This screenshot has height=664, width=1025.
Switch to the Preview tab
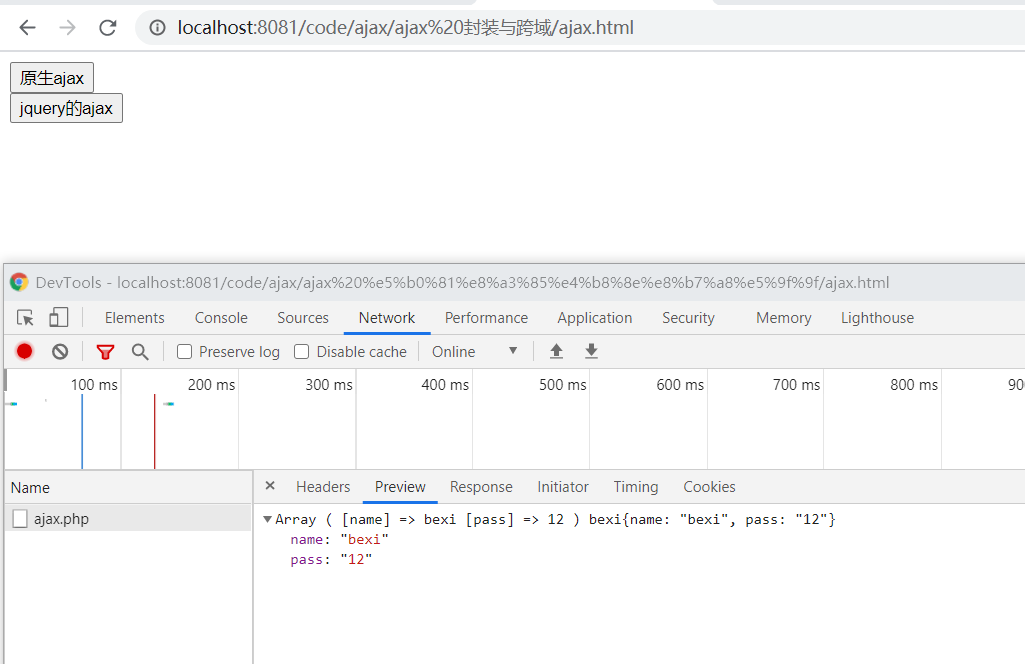pos(400,487)
